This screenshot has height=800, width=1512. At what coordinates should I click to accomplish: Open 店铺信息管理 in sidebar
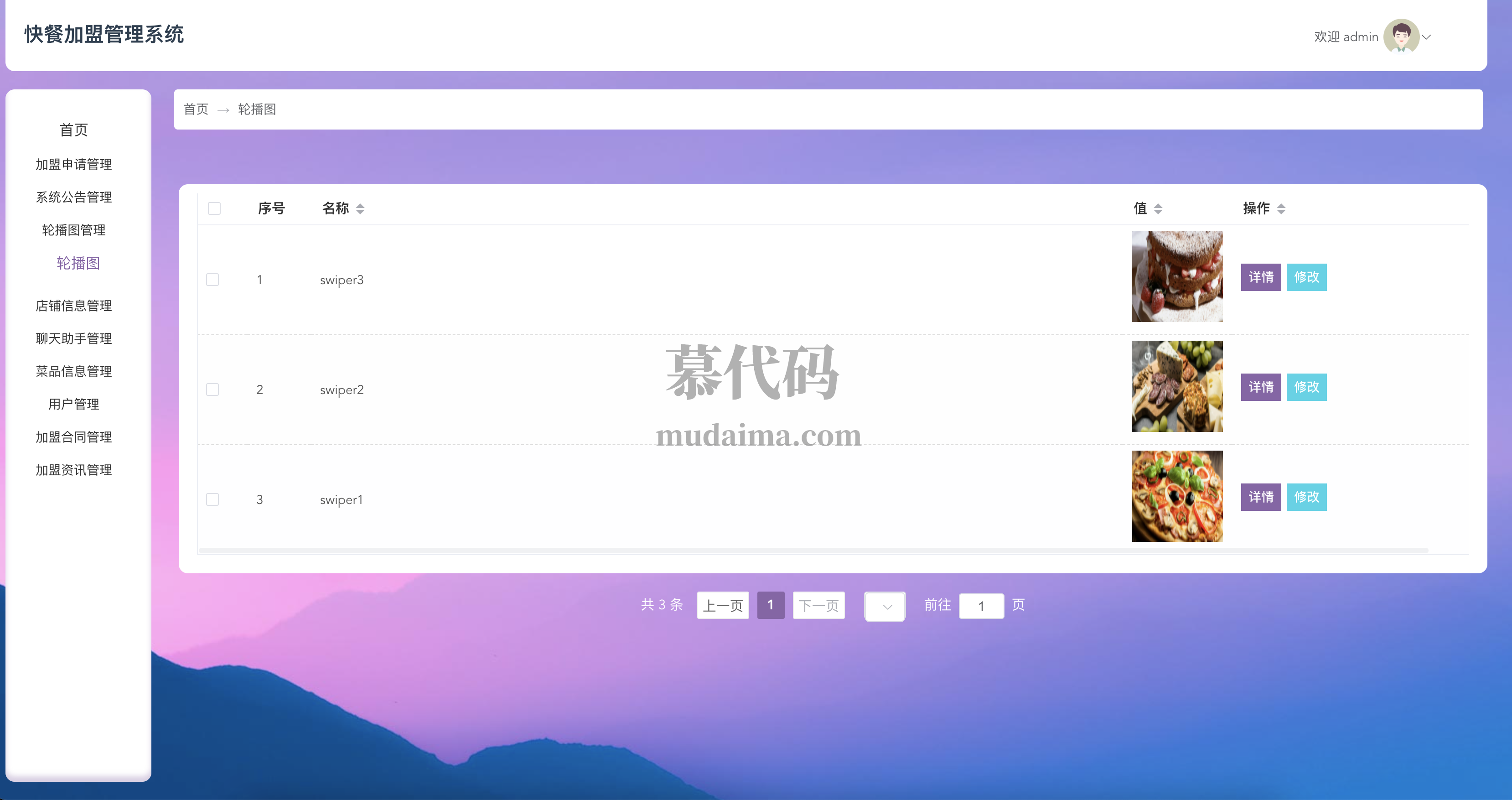74,306
